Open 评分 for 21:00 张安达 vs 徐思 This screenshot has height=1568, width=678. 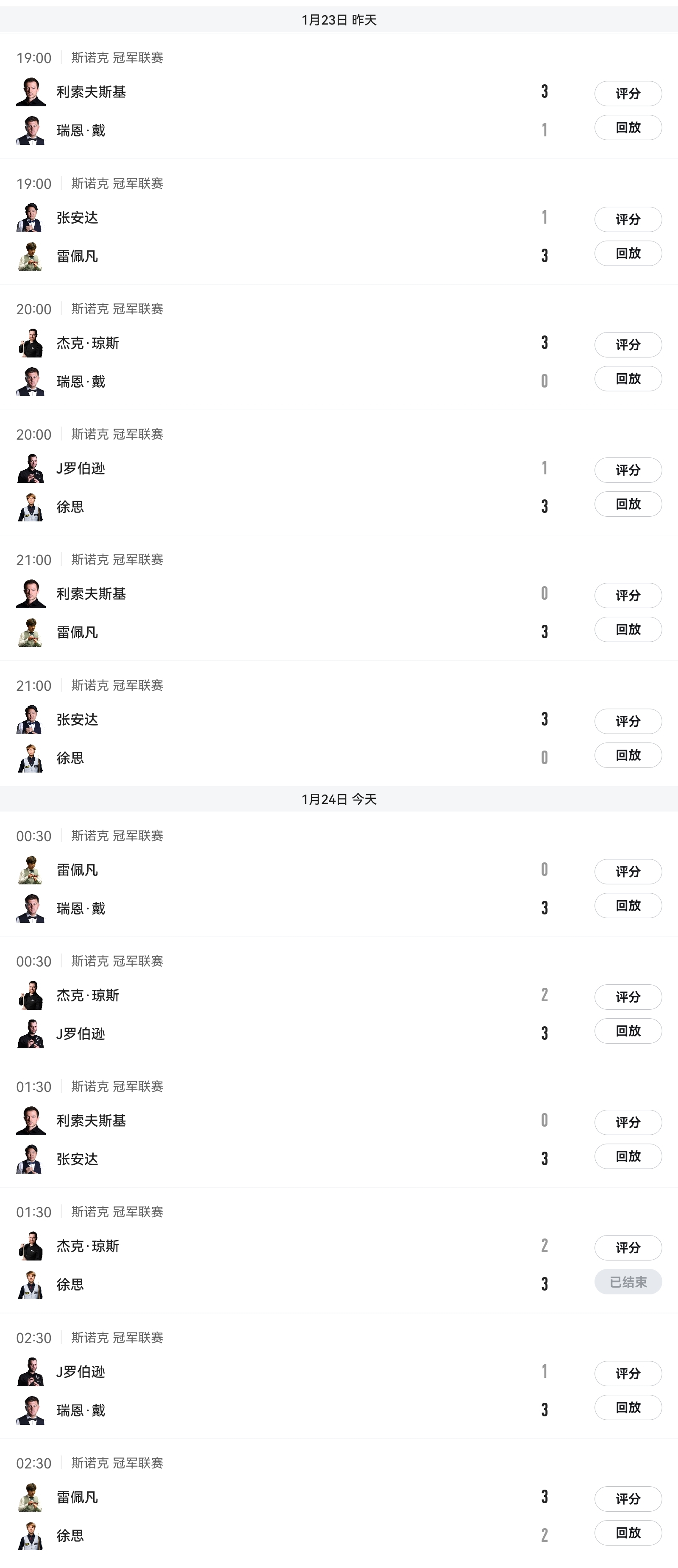tap(628, 721)
